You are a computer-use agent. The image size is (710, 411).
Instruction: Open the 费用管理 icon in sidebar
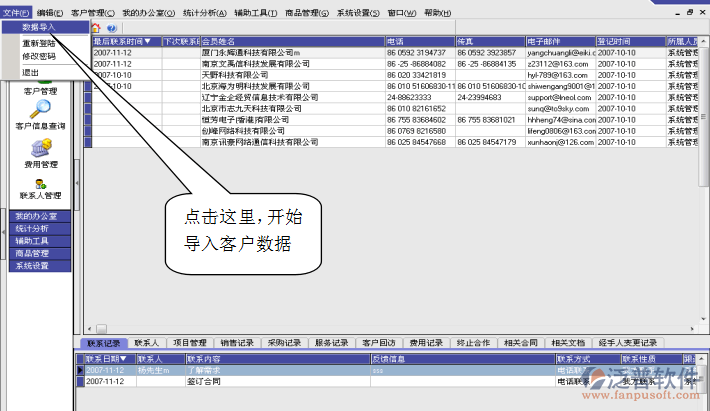click(x=41, y=148)
